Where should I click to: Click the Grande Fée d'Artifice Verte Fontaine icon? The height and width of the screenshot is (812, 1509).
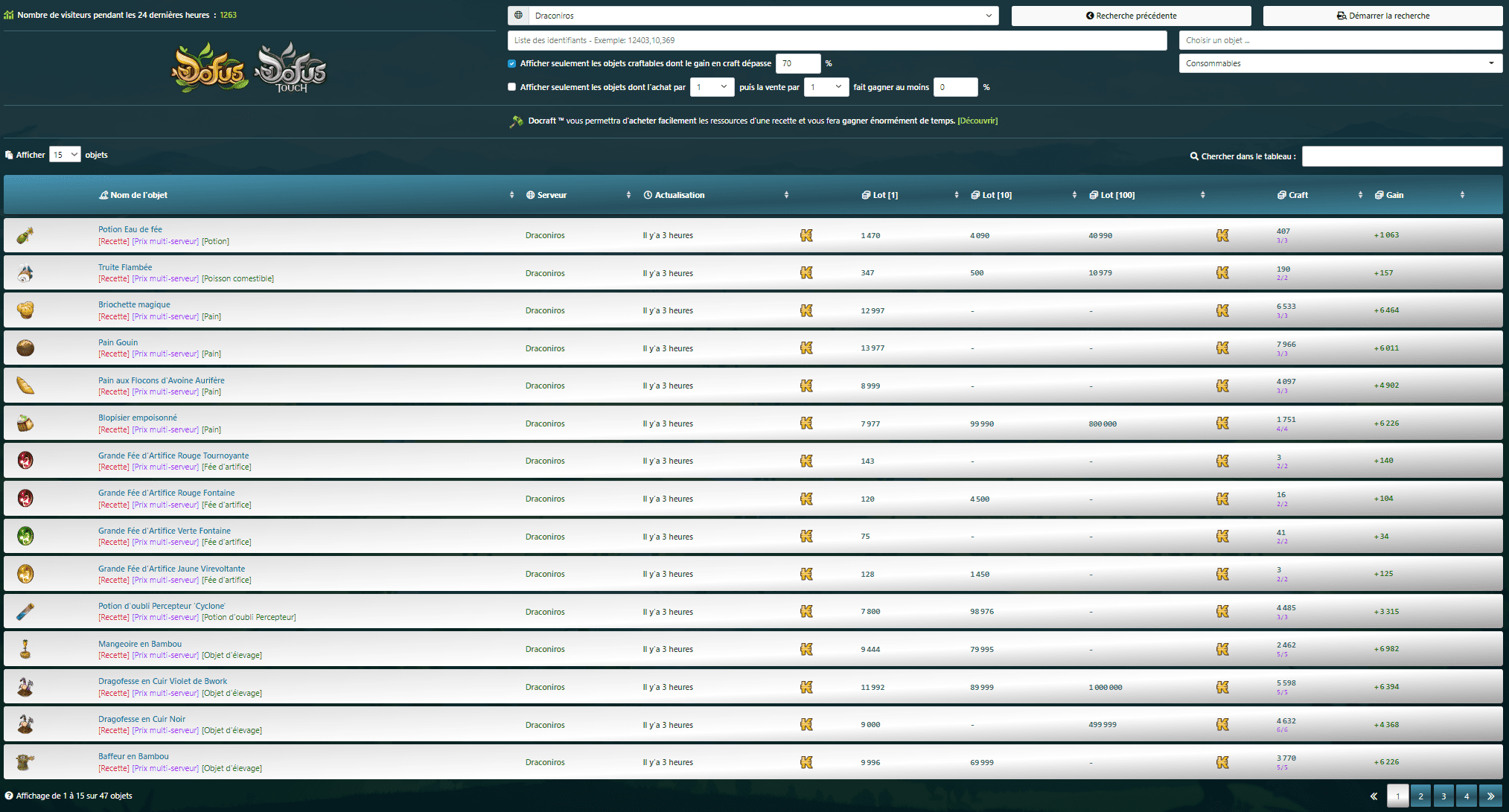25,536
